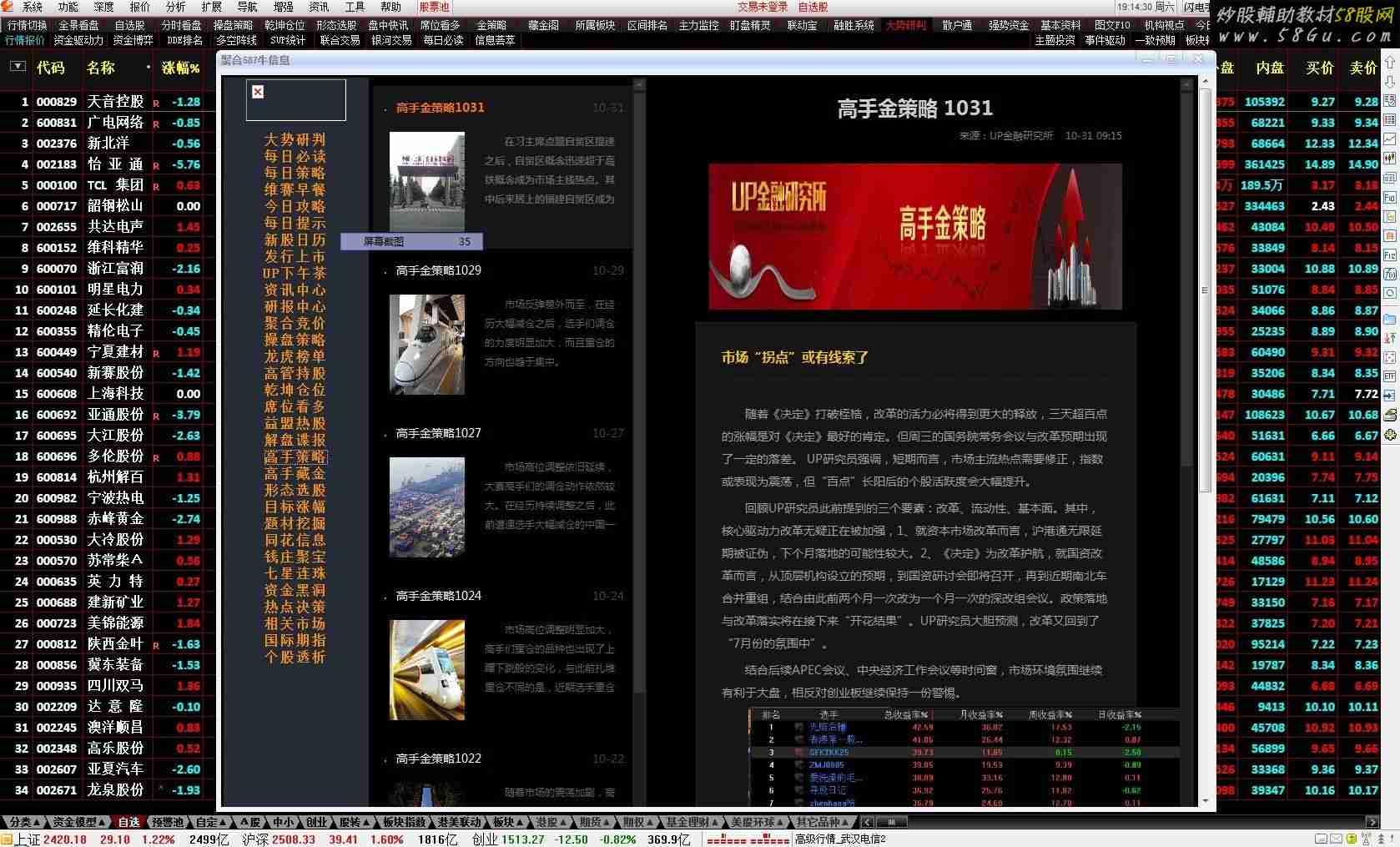
Task: Click the F12 trading icon in right toolbar
Action: (x=1390, y=255)
